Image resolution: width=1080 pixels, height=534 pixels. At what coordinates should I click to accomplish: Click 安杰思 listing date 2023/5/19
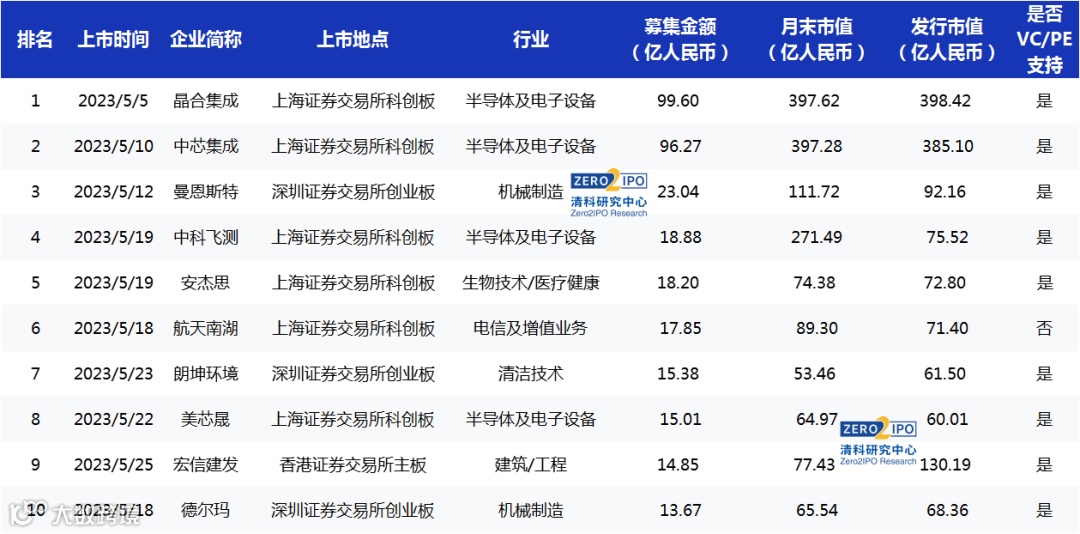tap(114, 283)
